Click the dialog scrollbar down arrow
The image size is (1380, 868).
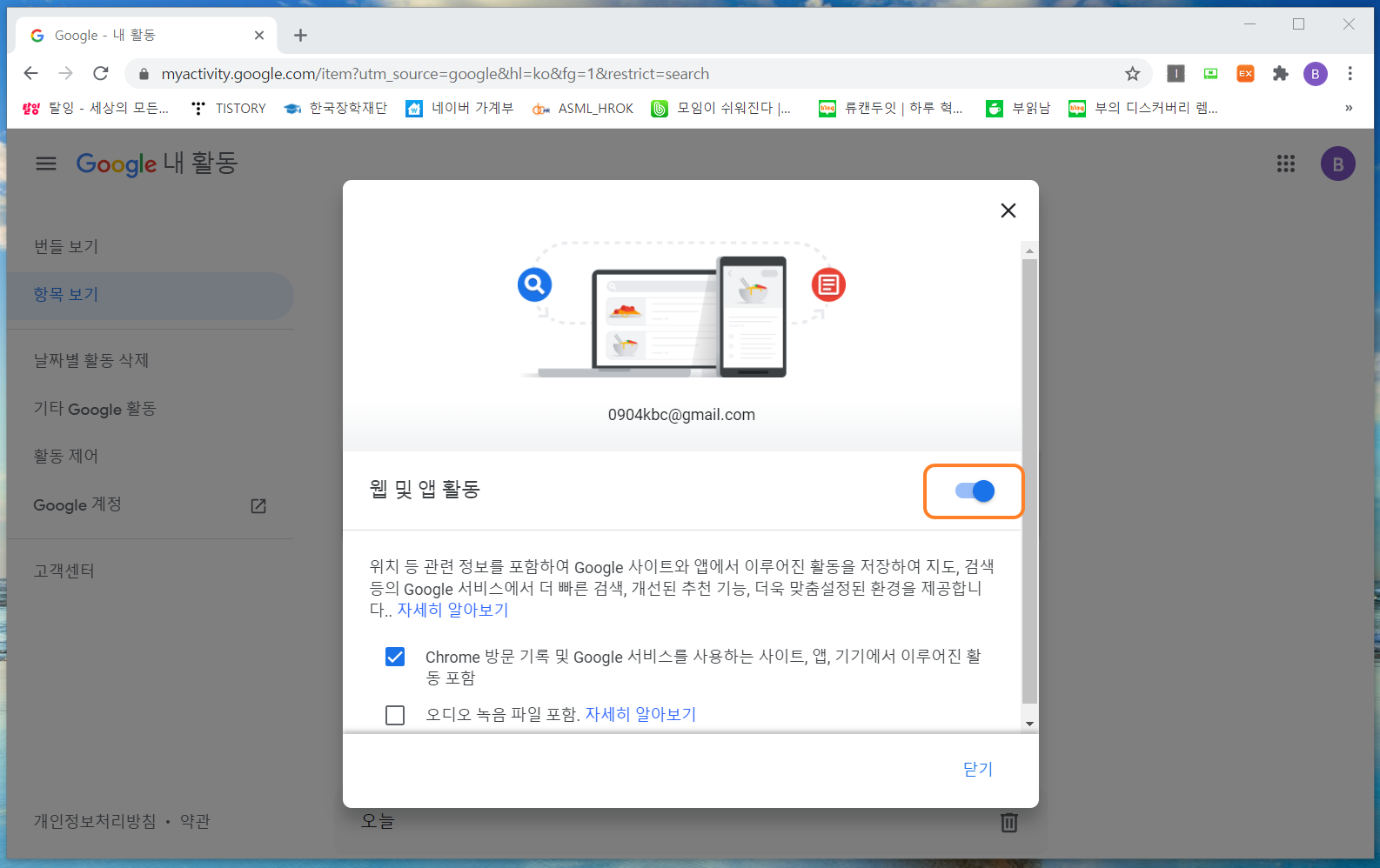(x=1030, y=724)
